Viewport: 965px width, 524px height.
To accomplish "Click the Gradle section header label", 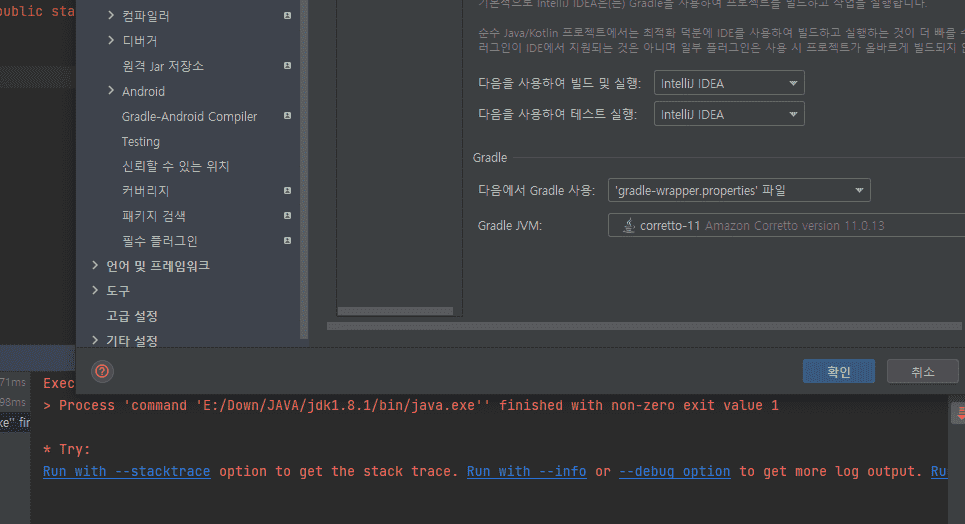I will click(490, 158).
